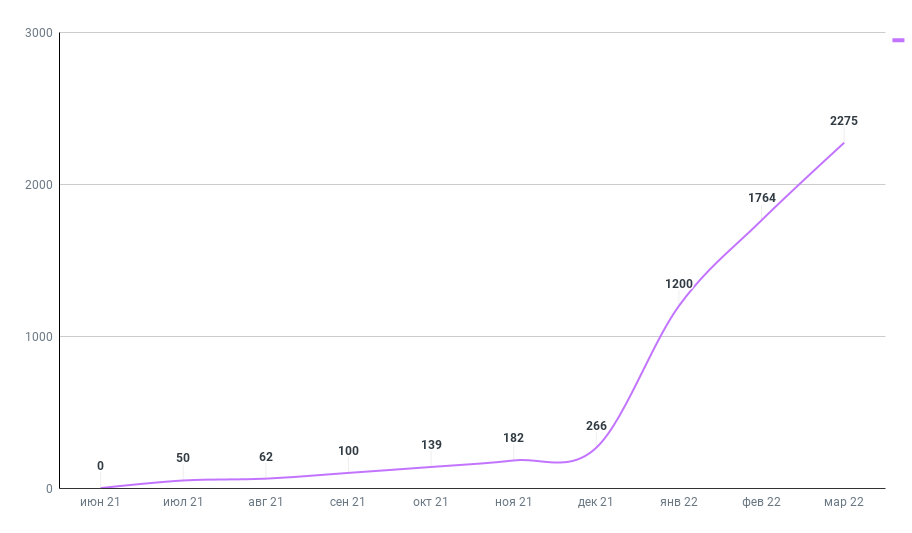
Task: Click the 139 data label
Action: (x=431, y=445)
